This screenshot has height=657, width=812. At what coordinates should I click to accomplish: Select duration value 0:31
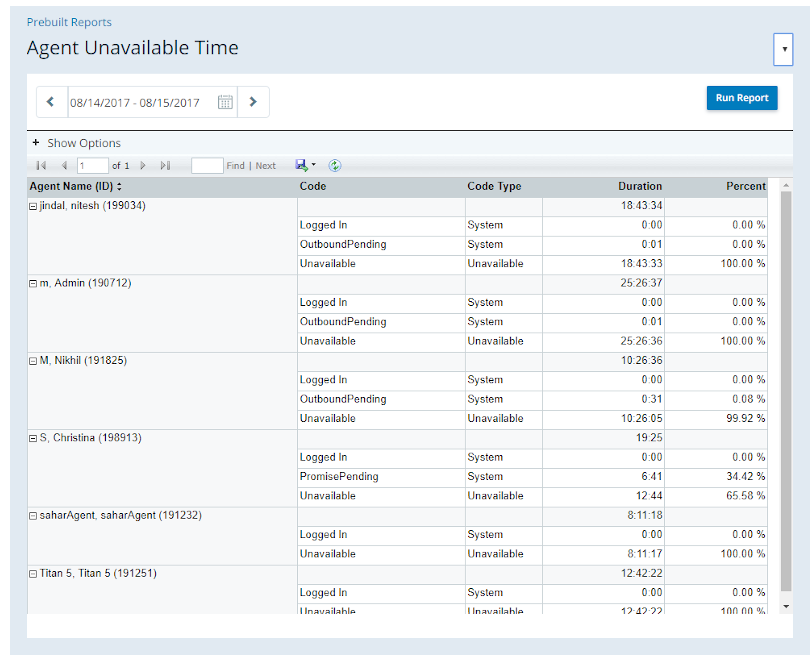(652, 399)
